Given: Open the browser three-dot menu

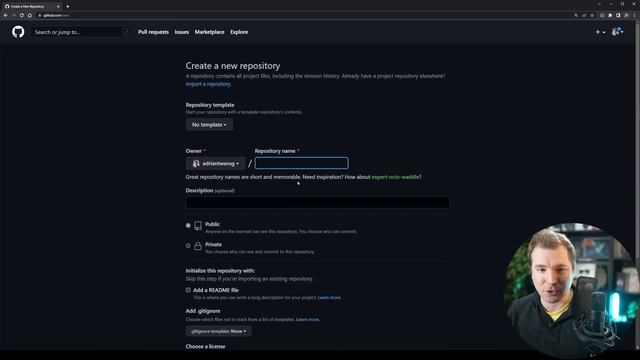Looking at the screenshot, I should pos(634,16).
